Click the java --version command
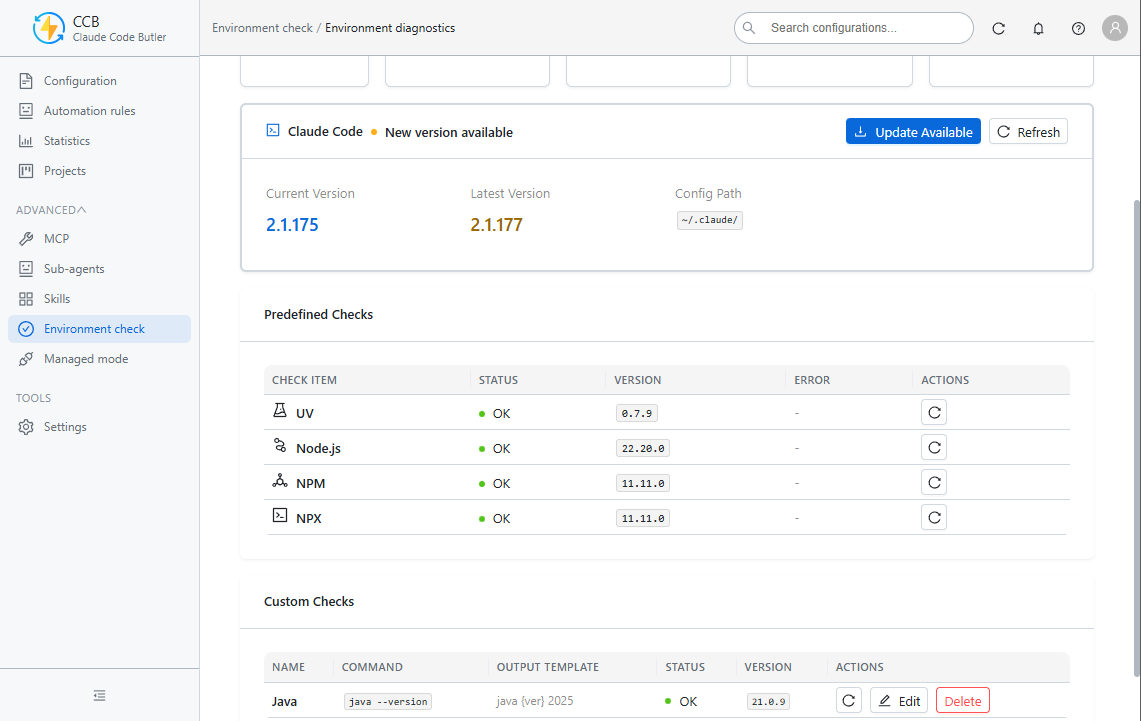The image size is (1141, 721). pyautogui.click(x=388, y=701)
